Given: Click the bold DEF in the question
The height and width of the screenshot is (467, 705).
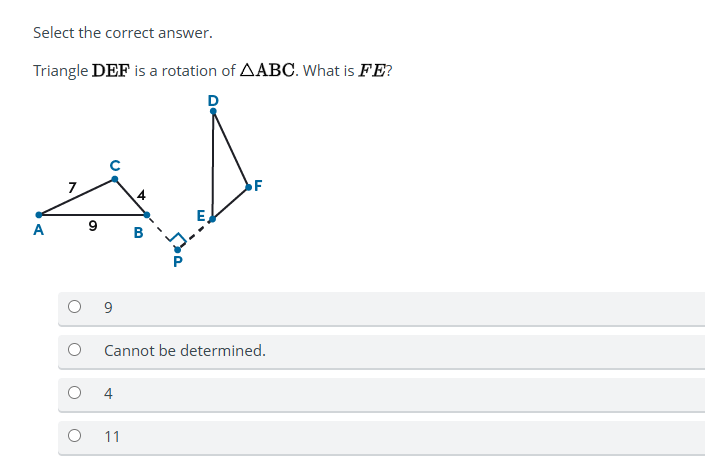Looking at the screenshot, I should [x=111, y=71].
